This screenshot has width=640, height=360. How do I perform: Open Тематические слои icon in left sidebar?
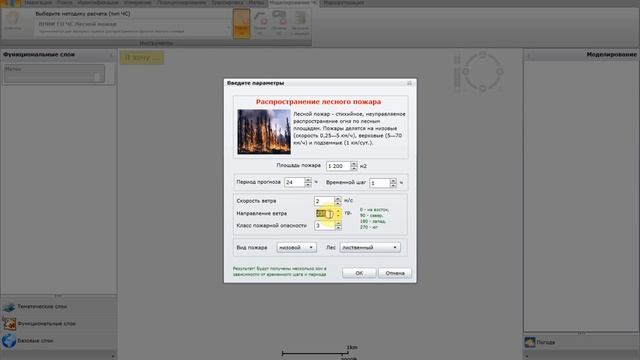pos(9,307)
